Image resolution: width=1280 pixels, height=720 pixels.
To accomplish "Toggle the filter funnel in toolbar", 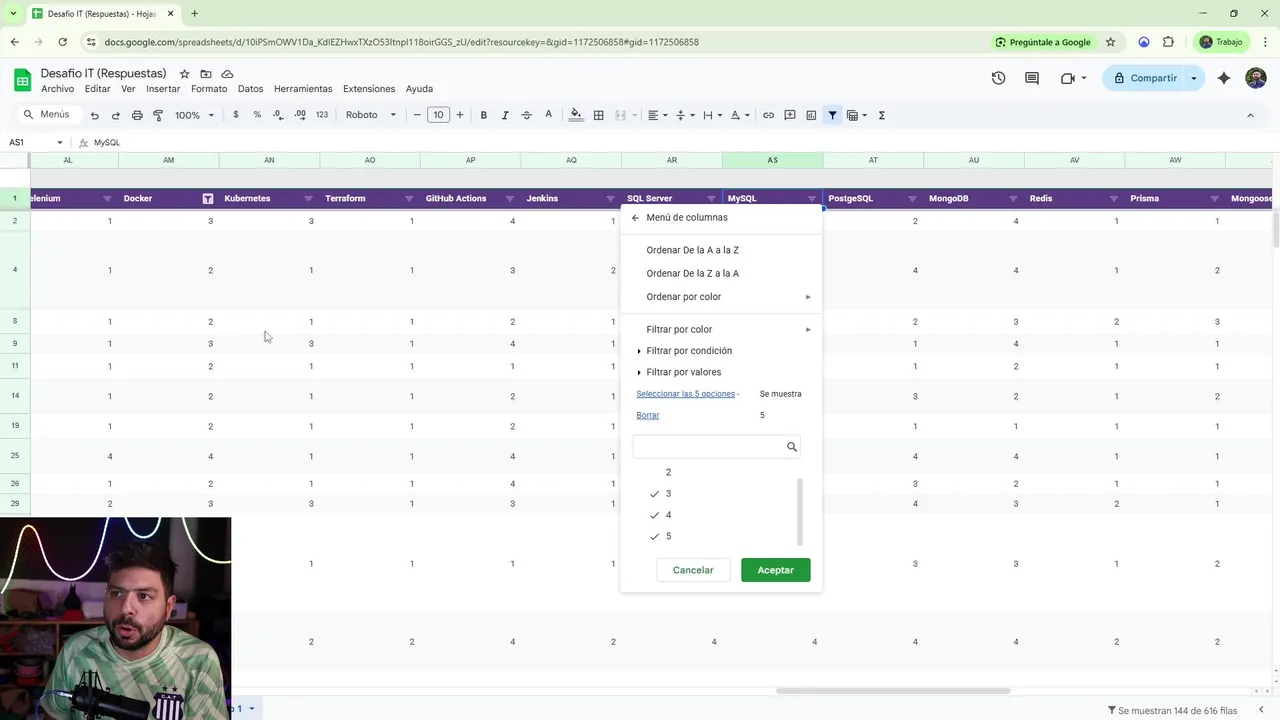I will coord(832,115).
